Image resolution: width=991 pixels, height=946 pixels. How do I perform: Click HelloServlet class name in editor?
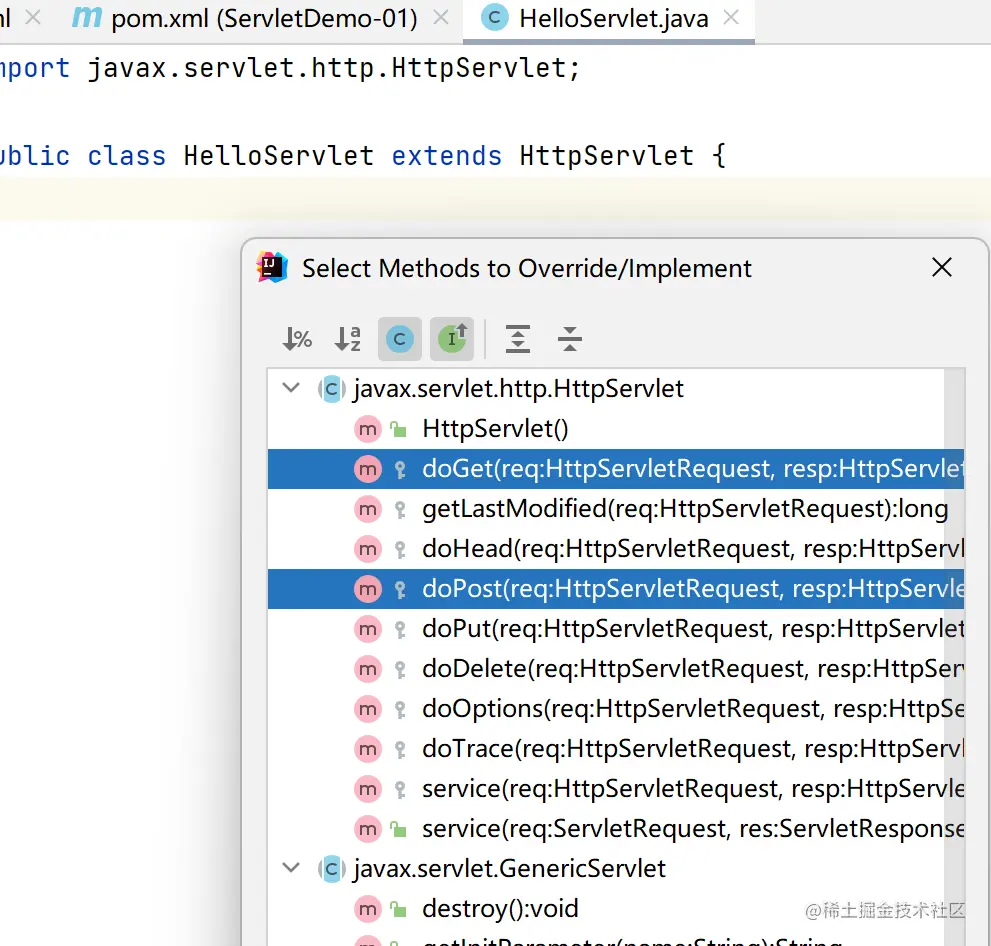point(279,155)
